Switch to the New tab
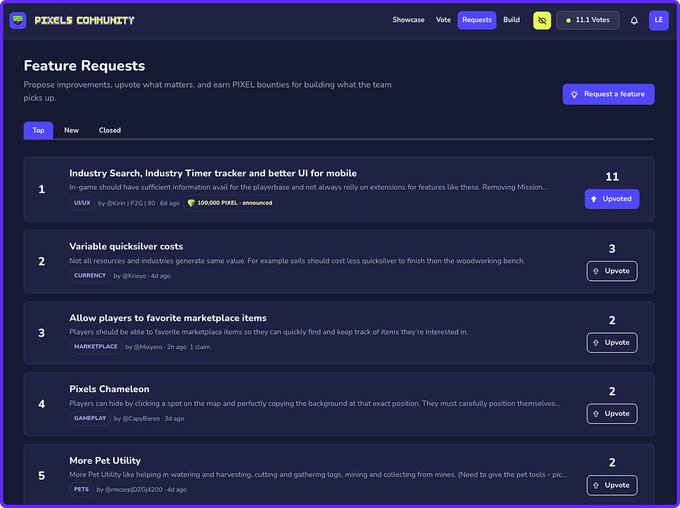680x508 pixels. click(x=72, y=130)
